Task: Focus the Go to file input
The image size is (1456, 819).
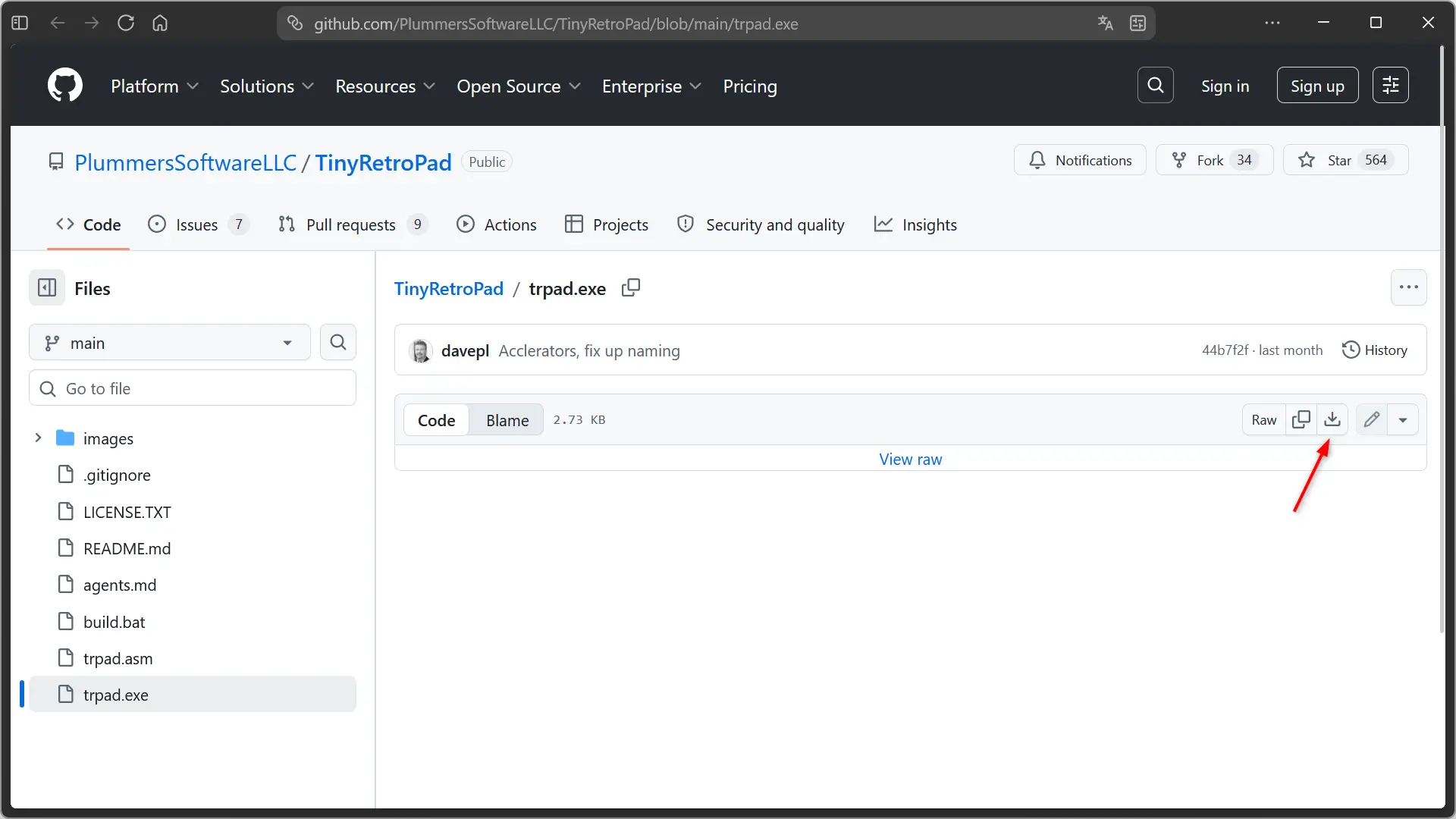Action: [193, 388]
